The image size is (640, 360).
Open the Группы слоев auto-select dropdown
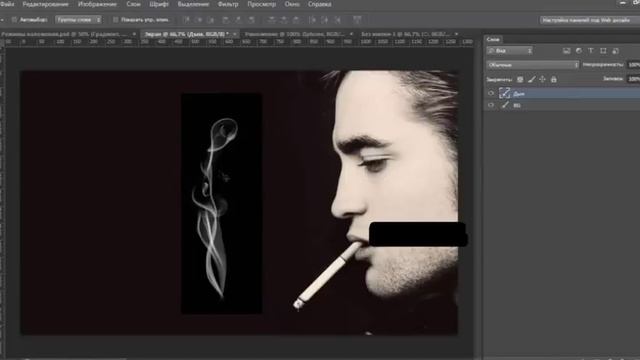(x=78, y=20)
